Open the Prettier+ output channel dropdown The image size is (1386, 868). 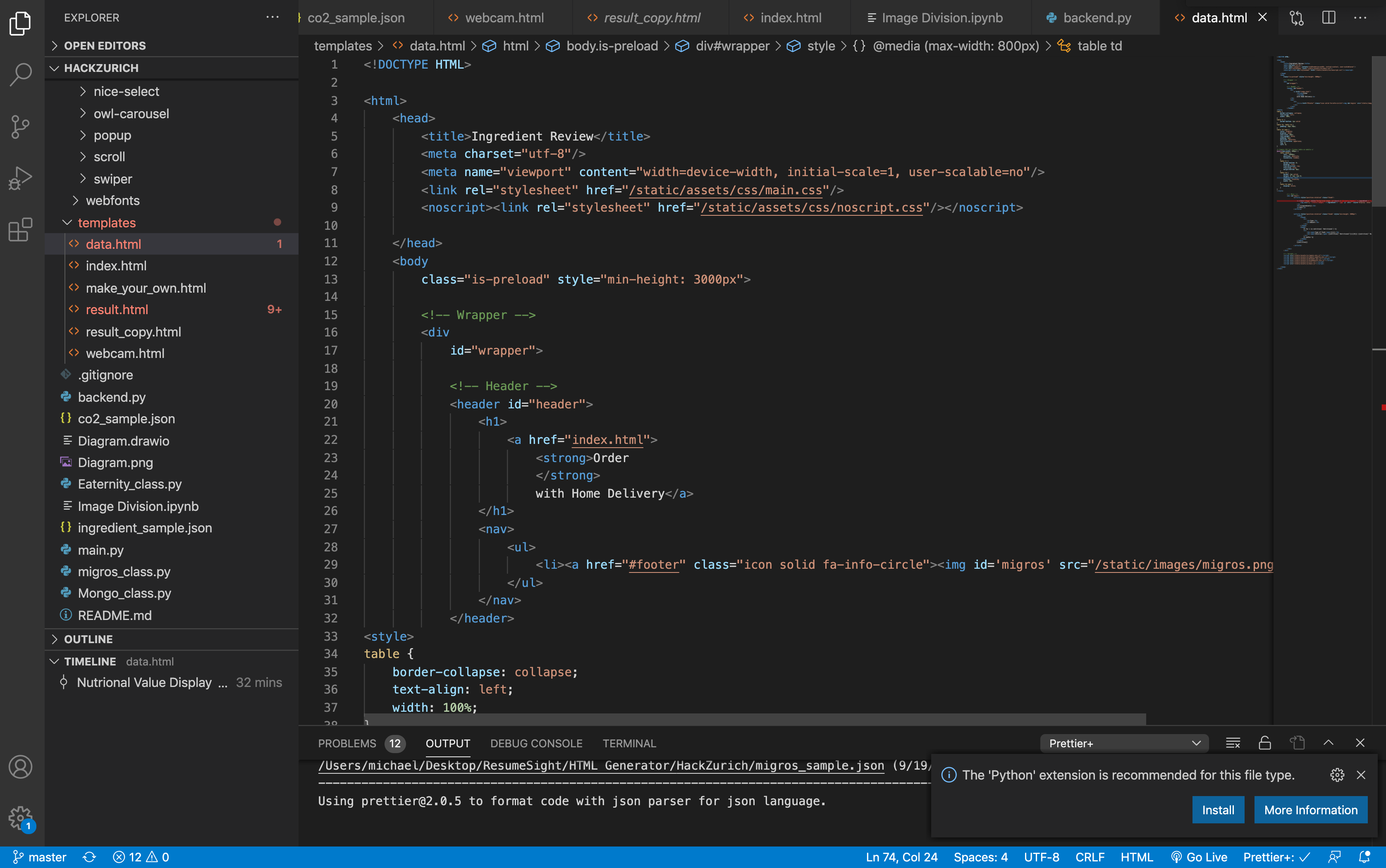click(1124, 744)
